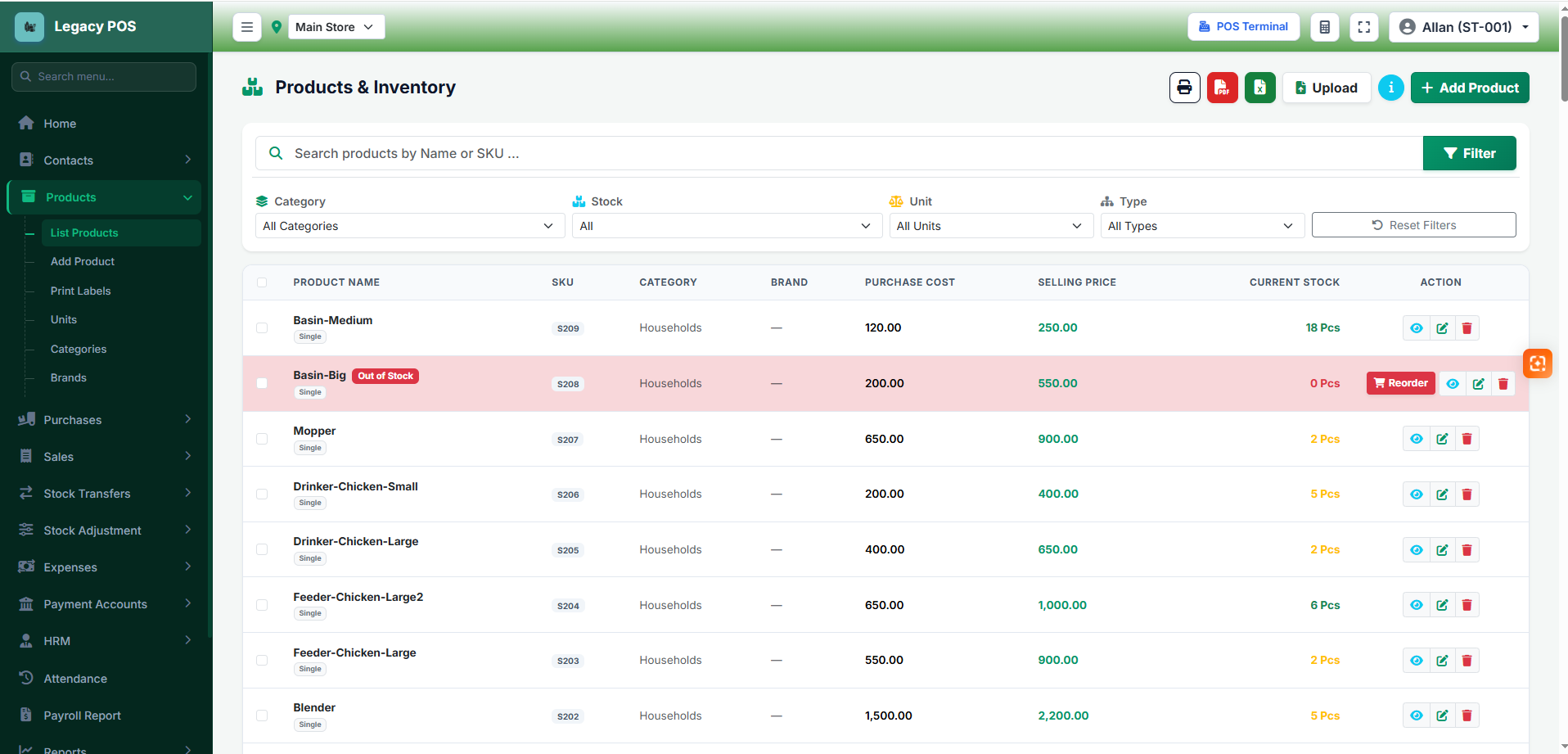
Task: Click the store location pin icon
Action: 277,27
